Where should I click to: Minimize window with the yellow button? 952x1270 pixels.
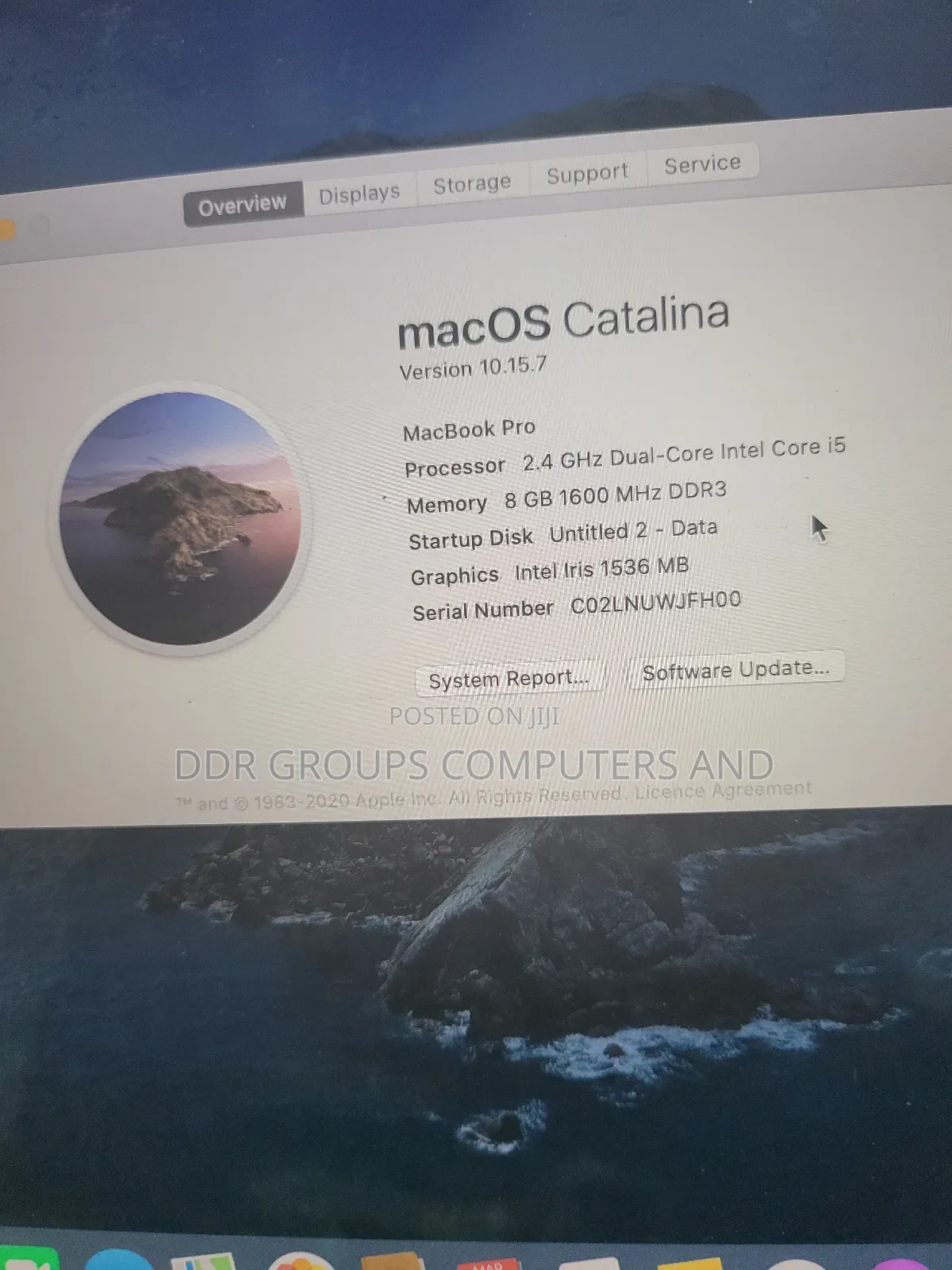6,230
